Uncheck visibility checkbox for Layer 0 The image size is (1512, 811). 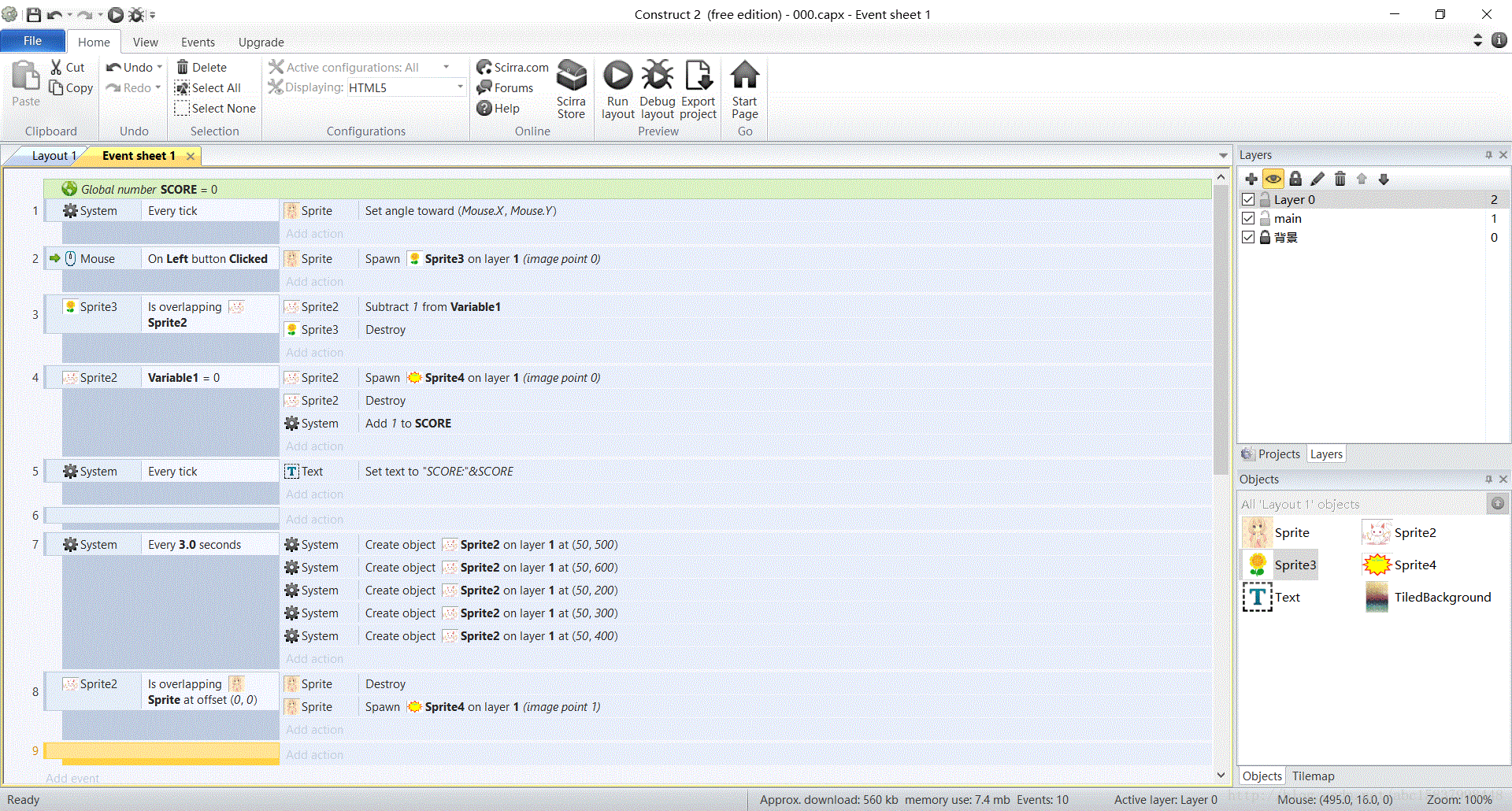[1248, 199]
